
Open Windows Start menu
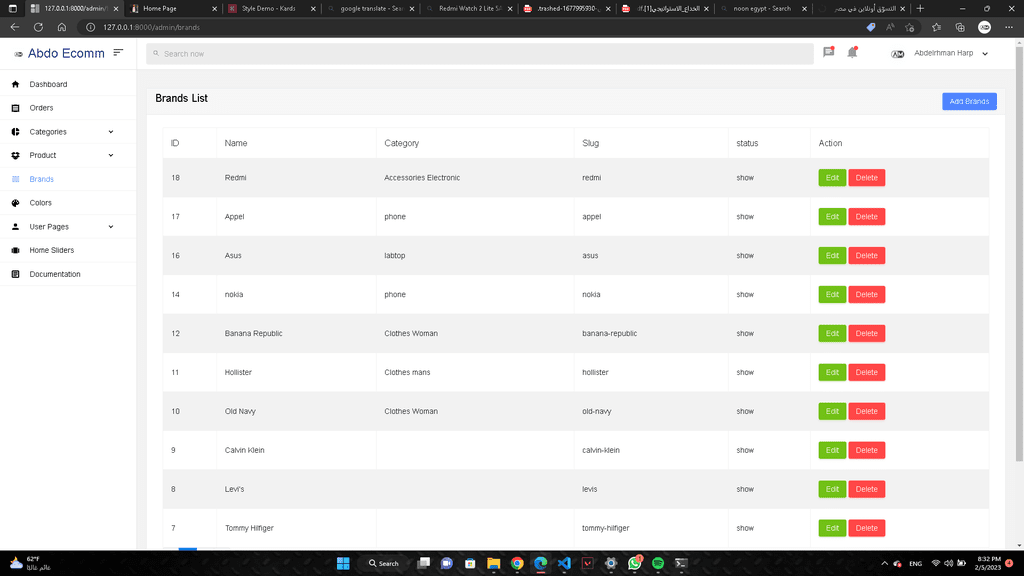coord(343,563)
